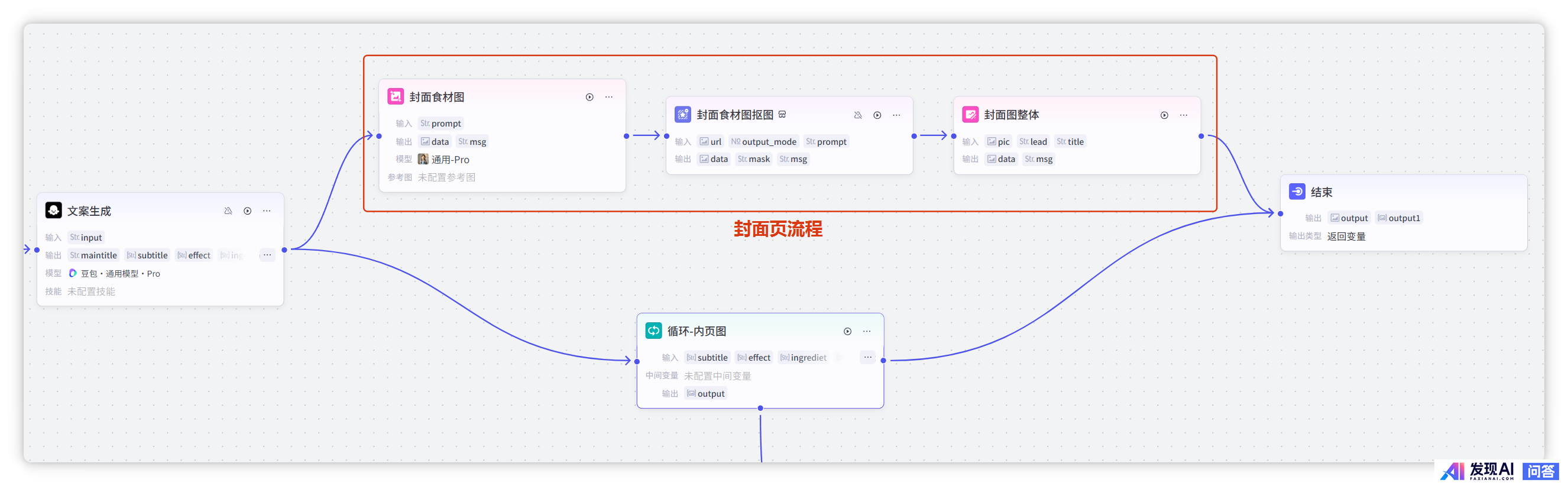Run the 封面食材图 node test
Screen dimensions: 1568x486
point(589,97)
